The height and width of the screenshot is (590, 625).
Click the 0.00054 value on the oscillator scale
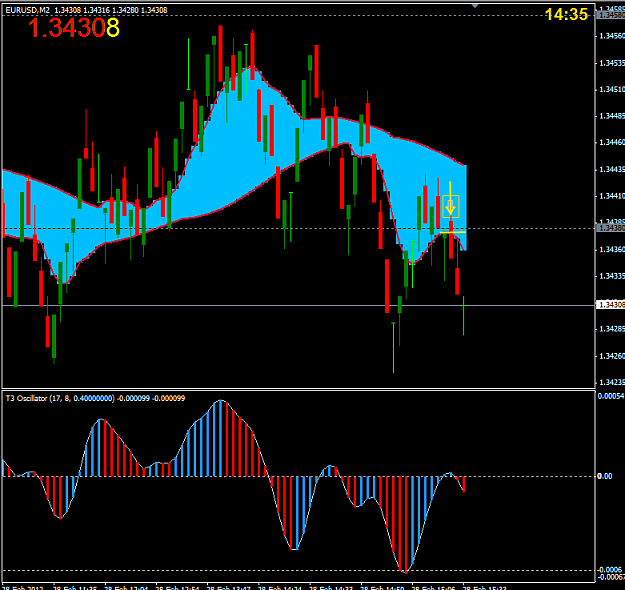(x=611, y=396)
